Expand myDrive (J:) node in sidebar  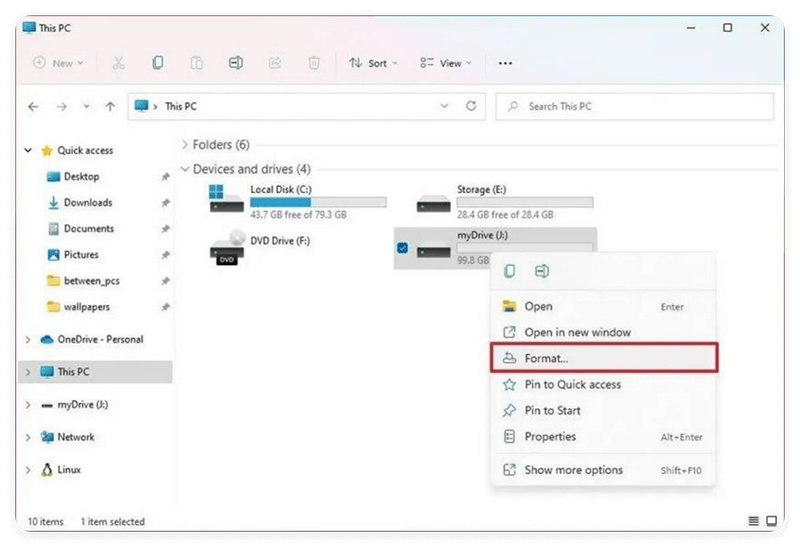(28, 405)
